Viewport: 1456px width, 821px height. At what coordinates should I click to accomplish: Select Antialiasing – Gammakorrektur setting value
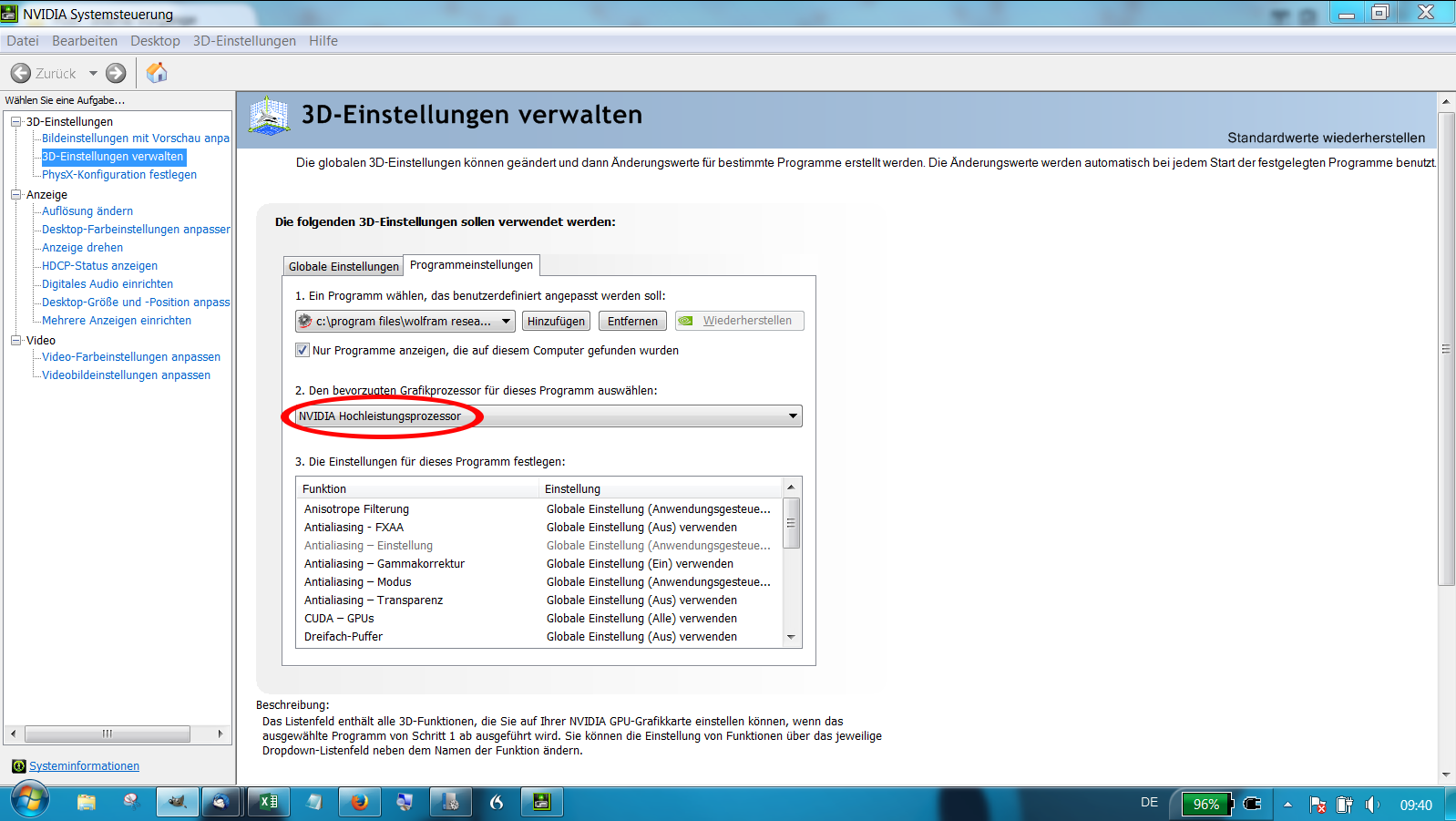pyautogui.click(x=640, y=564)
